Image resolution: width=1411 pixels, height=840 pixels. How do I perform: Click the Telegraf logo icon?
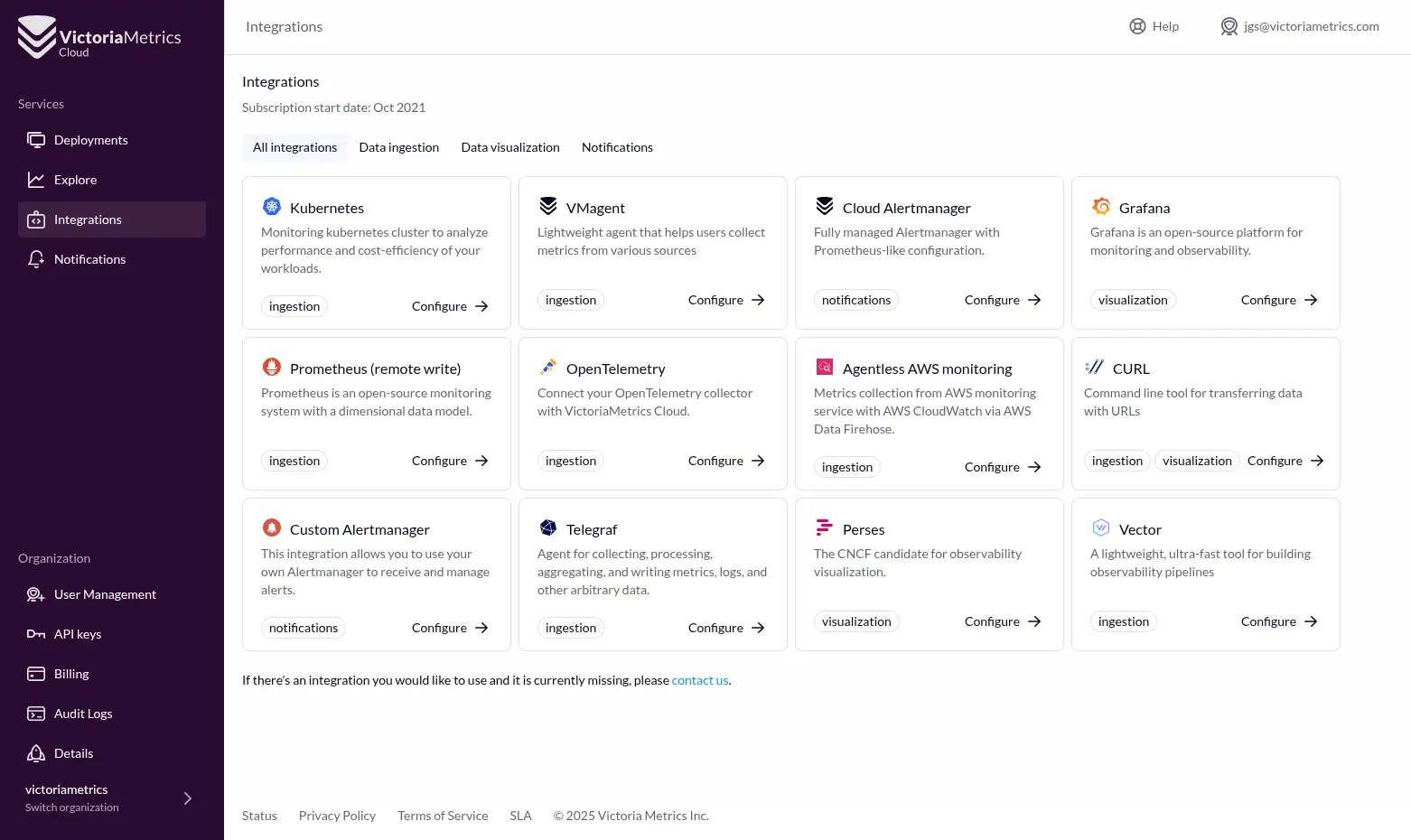pos(548,527)
